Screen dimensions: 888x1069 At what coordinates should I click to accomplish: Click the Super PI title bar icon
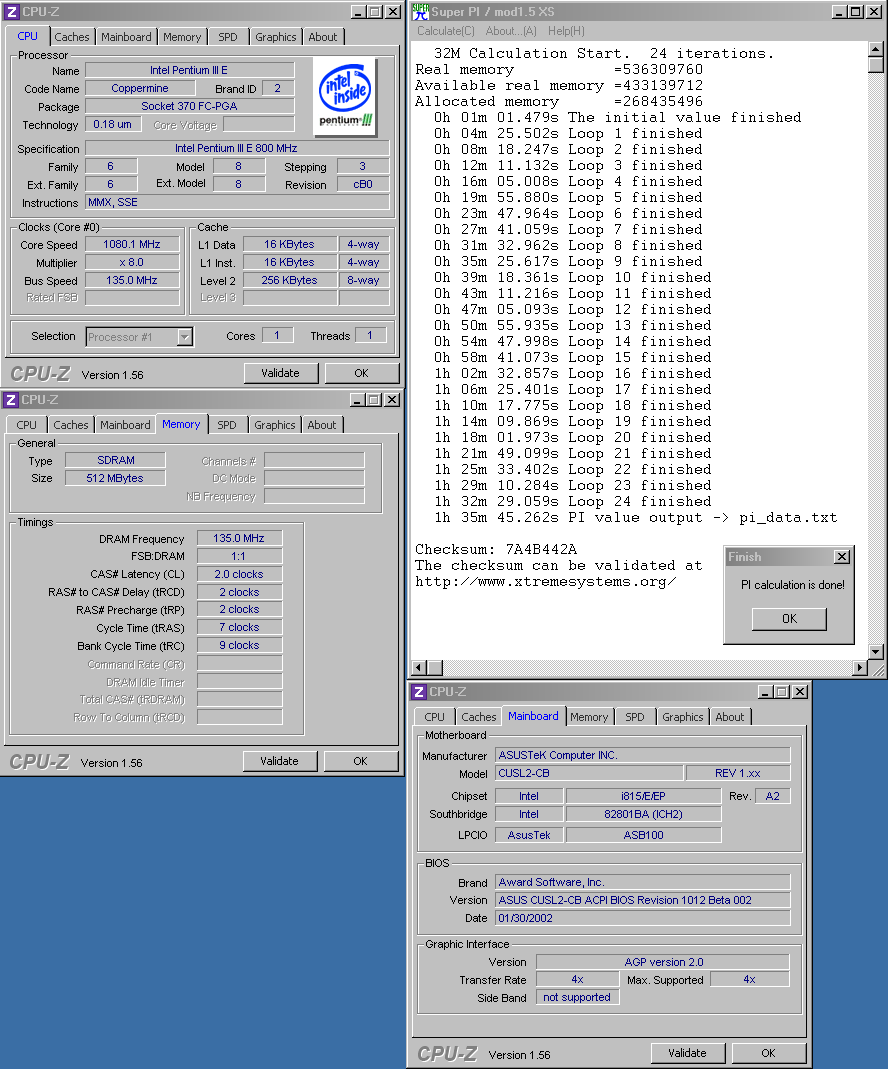pyautogui.click(x=420, y=12)
